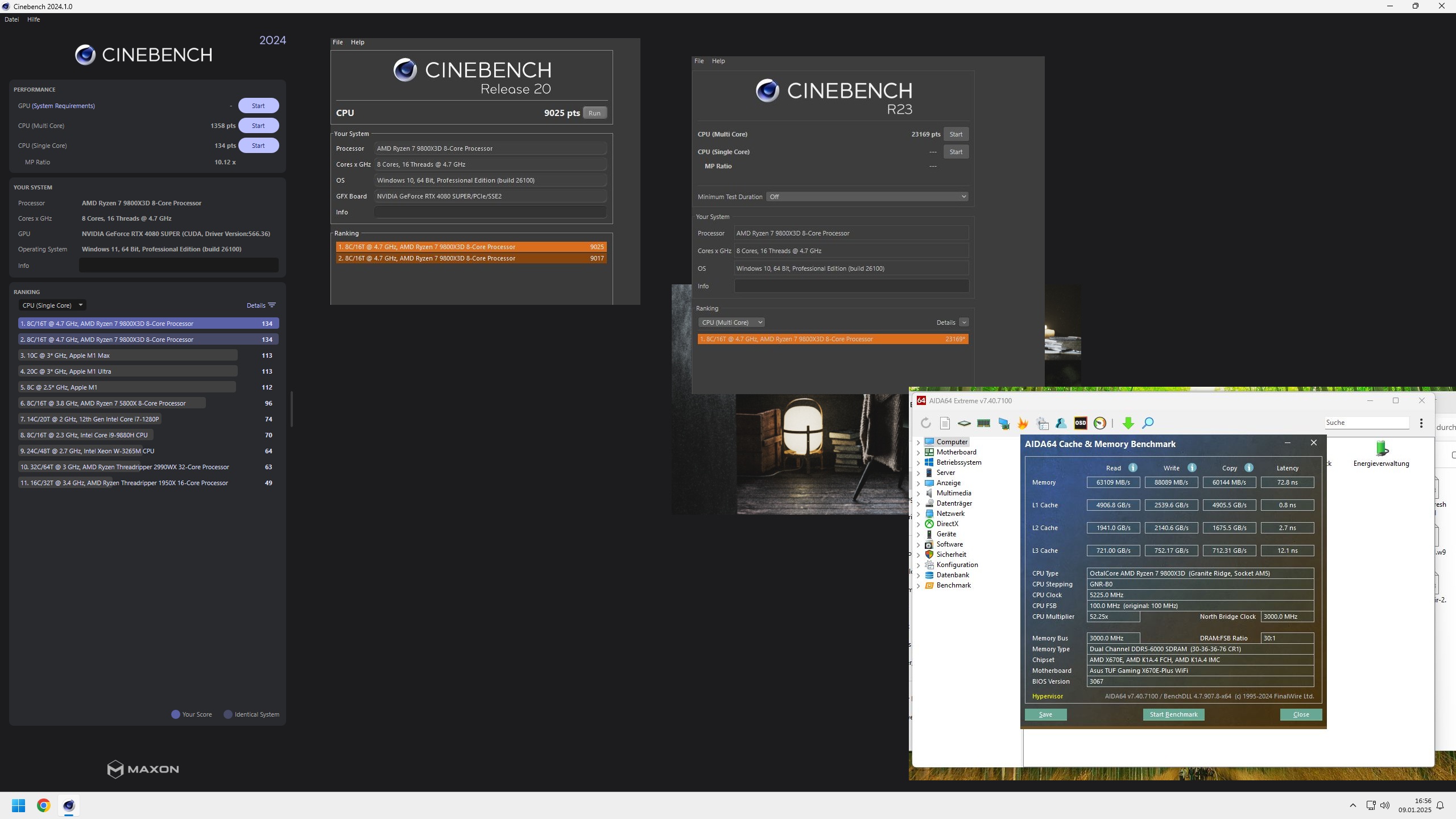Viewport: 1456px width, 819px height.
Task: Click the monitor diagnostics icon in AIDA64 toolbar
Action: 1003,423
